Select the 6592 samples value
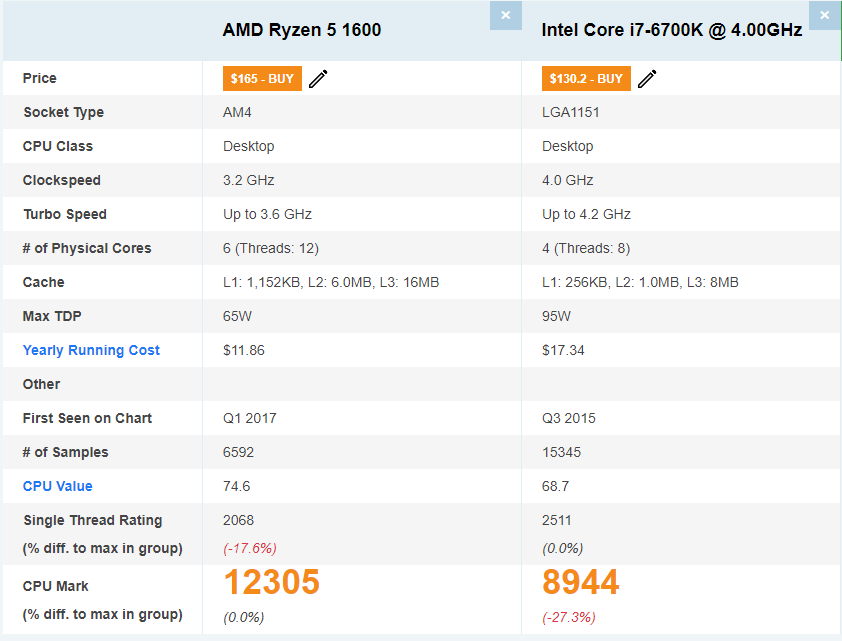Screen dimensions: 842x641 238,452
